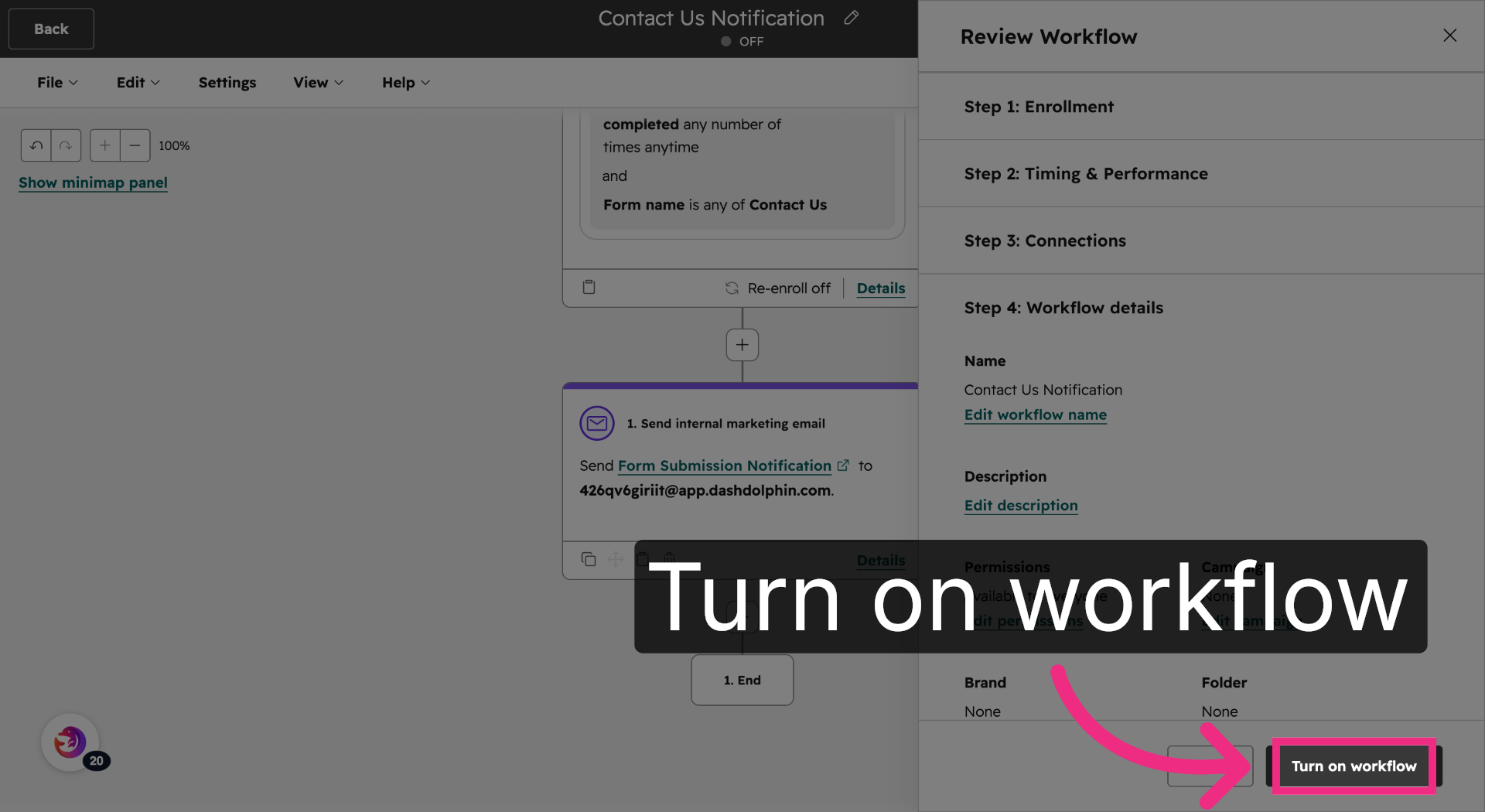
Task: Open the File menu
Action: click(x=57, y=82)
